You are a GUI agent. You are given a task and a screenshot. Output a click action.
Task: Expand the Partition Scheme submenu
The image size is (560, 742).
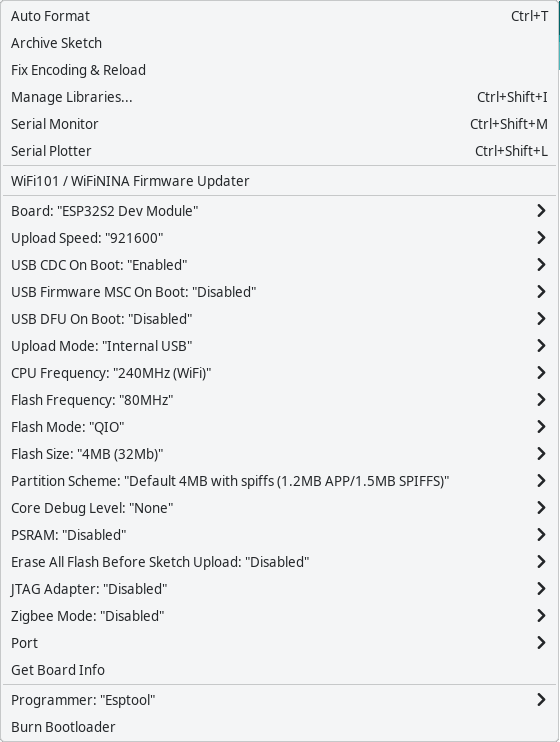(280, 480)
